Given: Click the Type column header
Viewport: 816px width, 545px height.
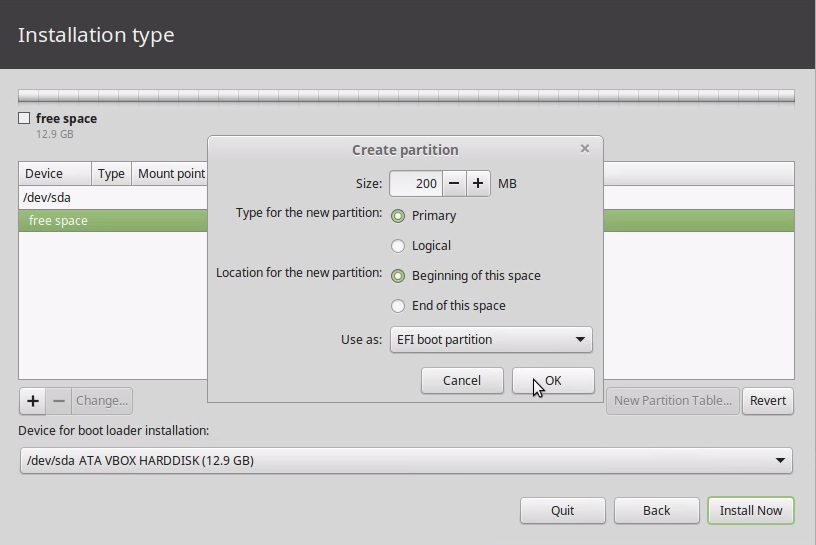Looking at the screenshot, I should point(111,173).
